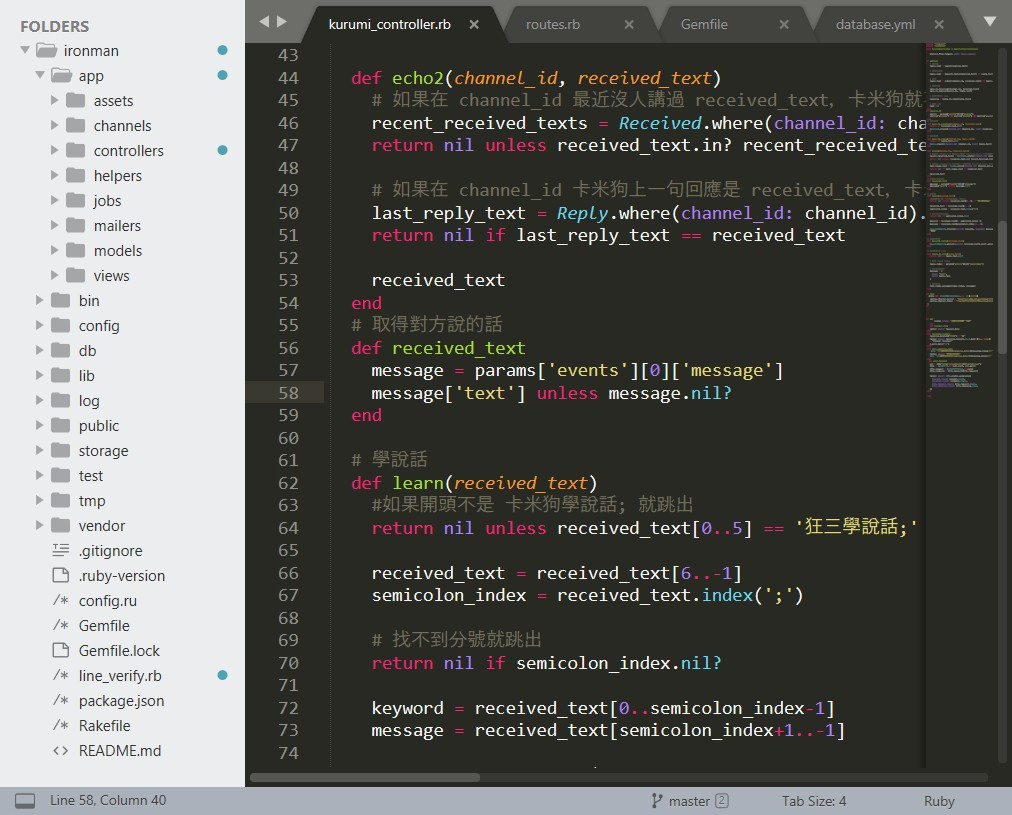The height and width of the screenshot is (815, 1012).
Task: Click the Line 58, Column 40 indicator
Action: point(108,800)
